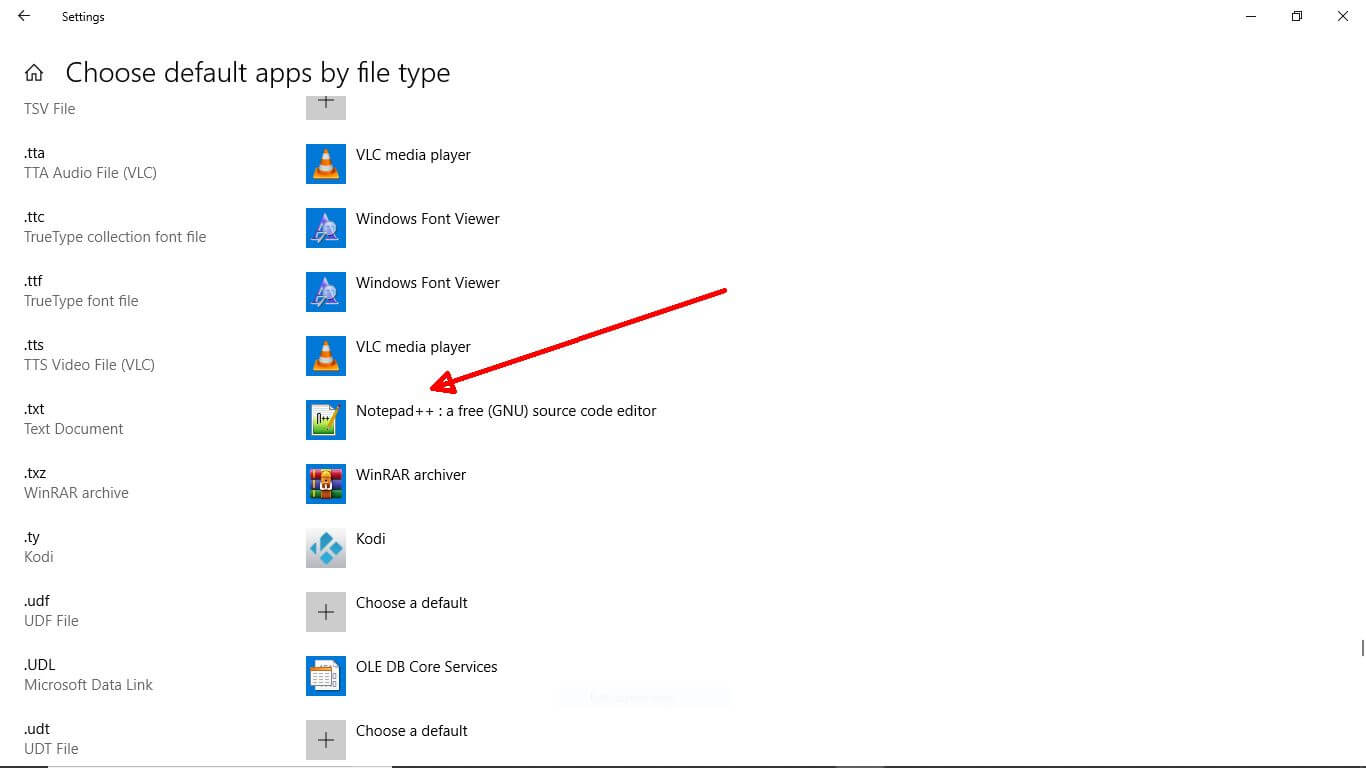Click Text Document description
Screen dimensions: 1366x768
click(74, 429)
